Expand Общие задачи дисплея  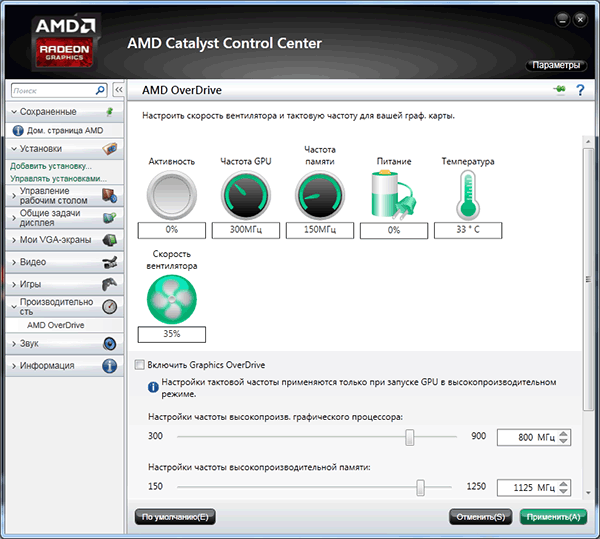[14, 218]
